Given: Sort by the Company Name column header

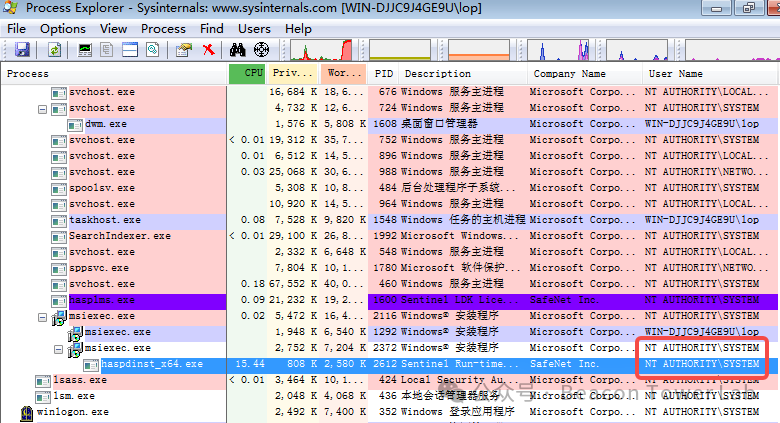Looking at the screenshot, I should point(585,74).
